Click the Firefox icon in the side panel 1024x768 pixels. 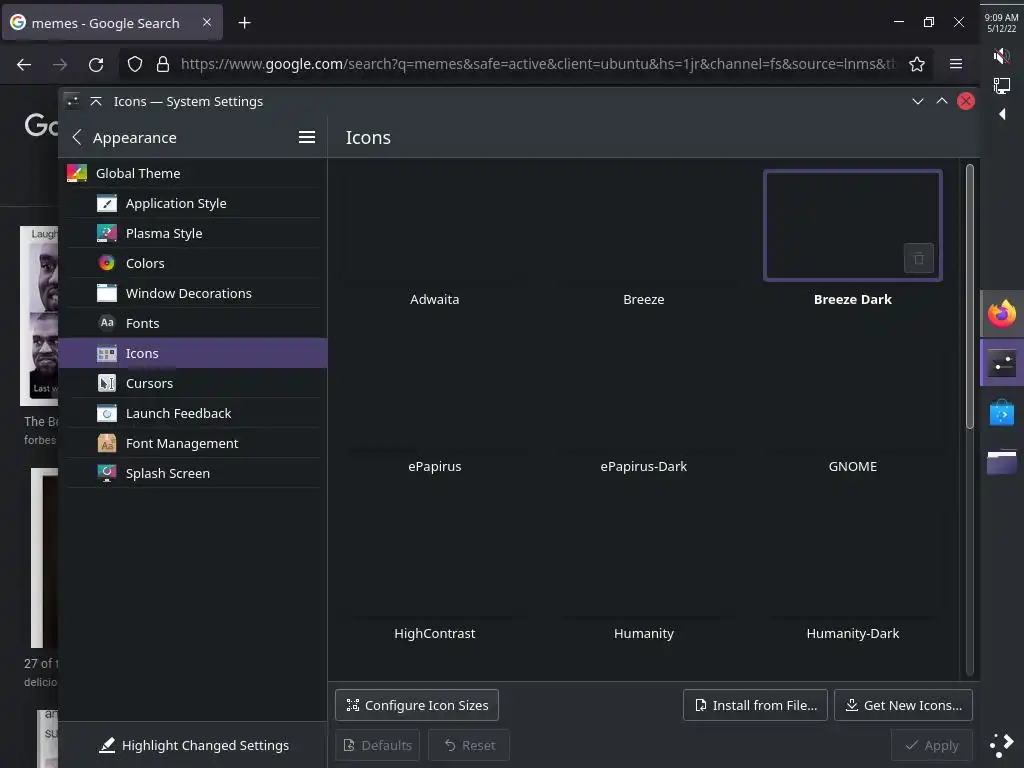[x=1002, y=314]
